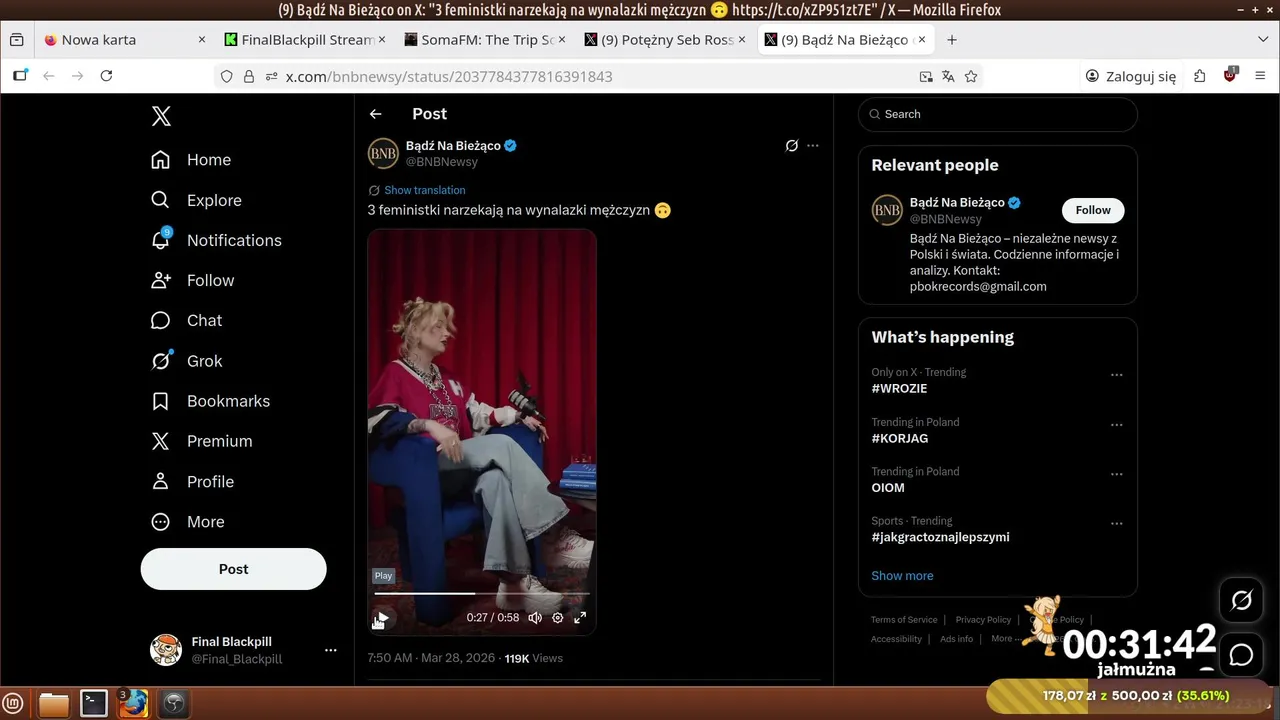1280x720 pixels.
Task: Open Grok from the sidebar
Action: [186, 361]
